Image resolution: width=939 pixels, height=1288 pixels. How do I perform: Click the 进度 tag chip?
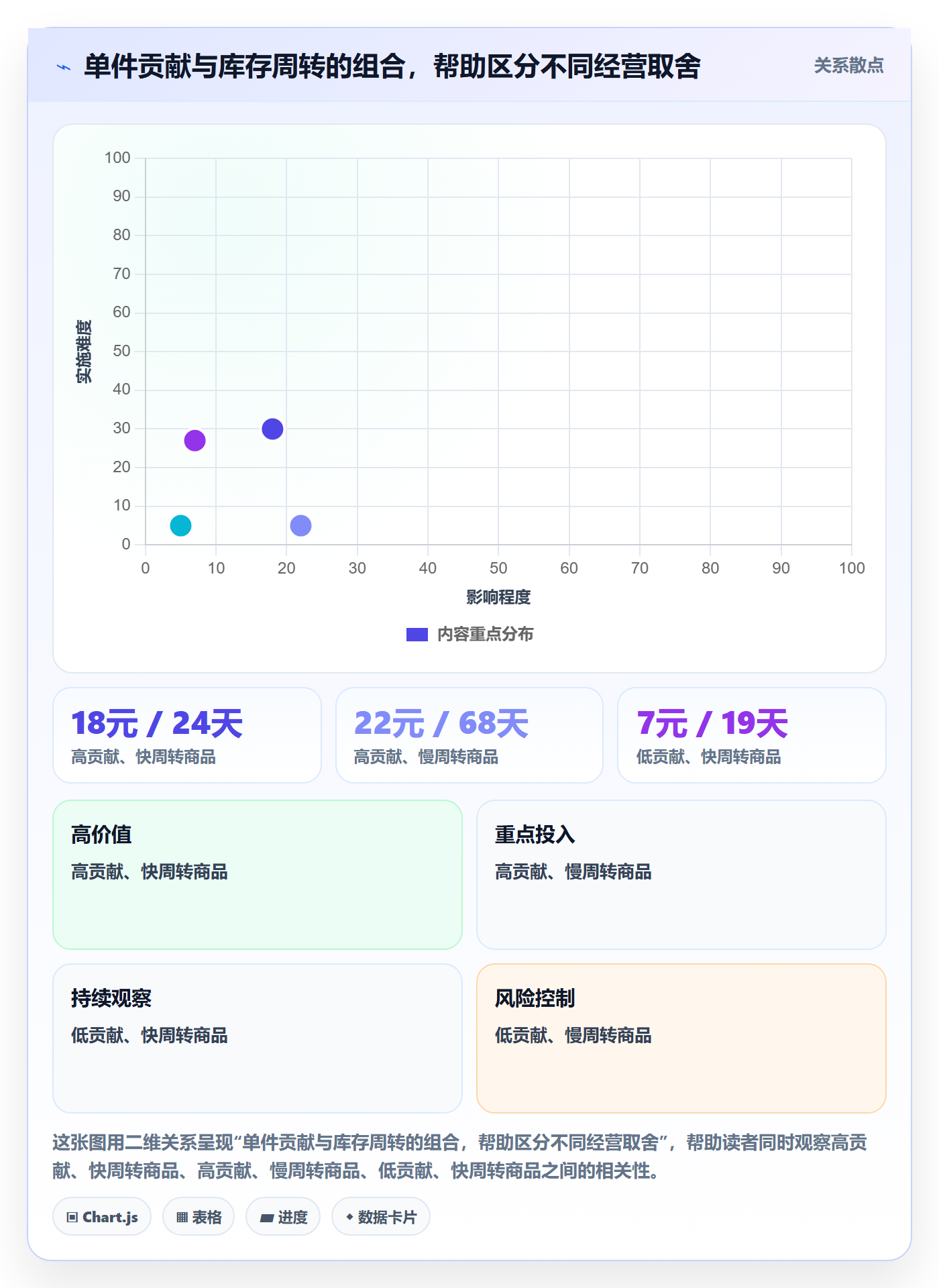(x=283, y=1217)
